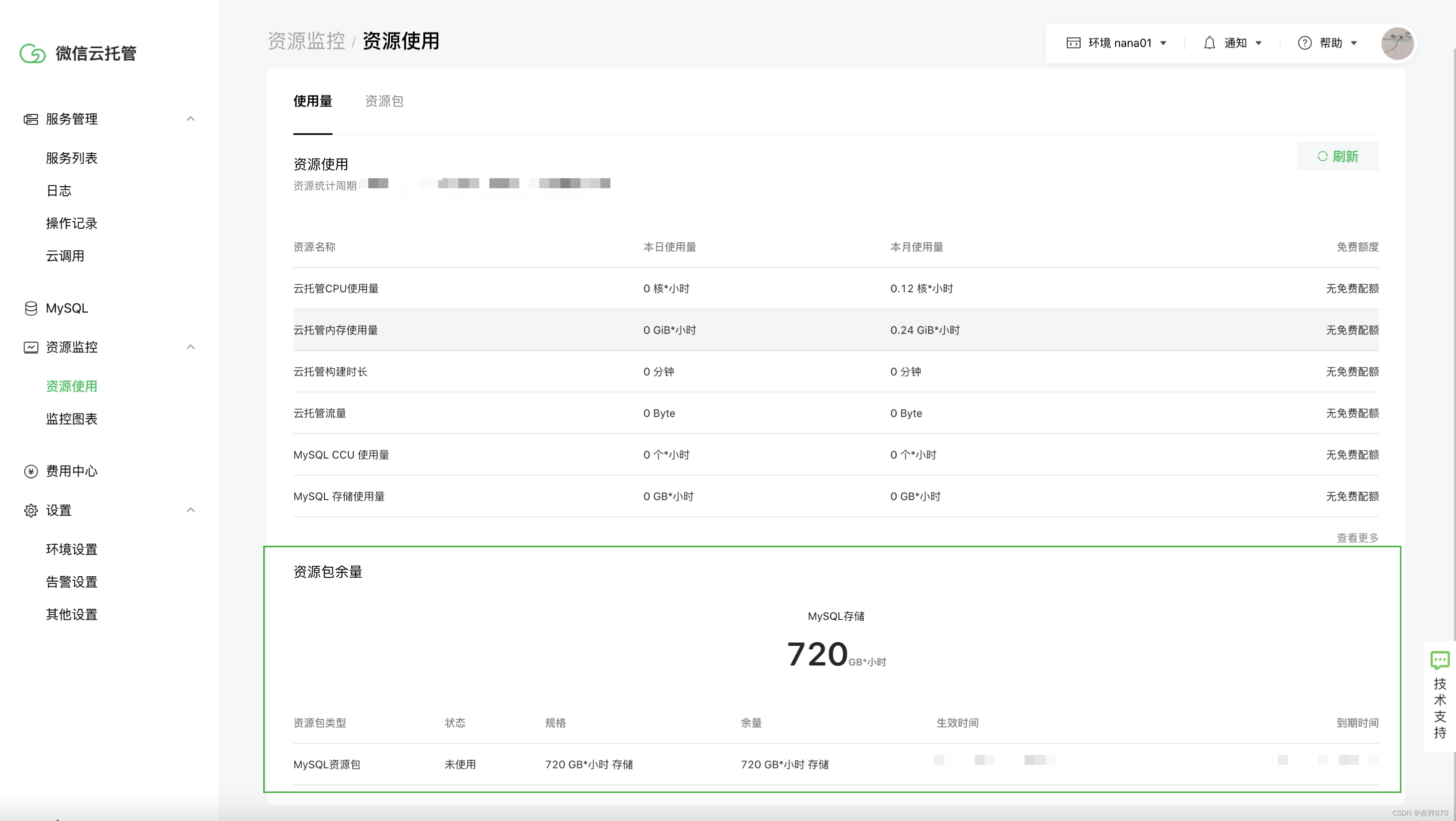Viewport: 1456px width, 821px height.
Task: Click the help question mark icon
Action: tap(1304, 43)
